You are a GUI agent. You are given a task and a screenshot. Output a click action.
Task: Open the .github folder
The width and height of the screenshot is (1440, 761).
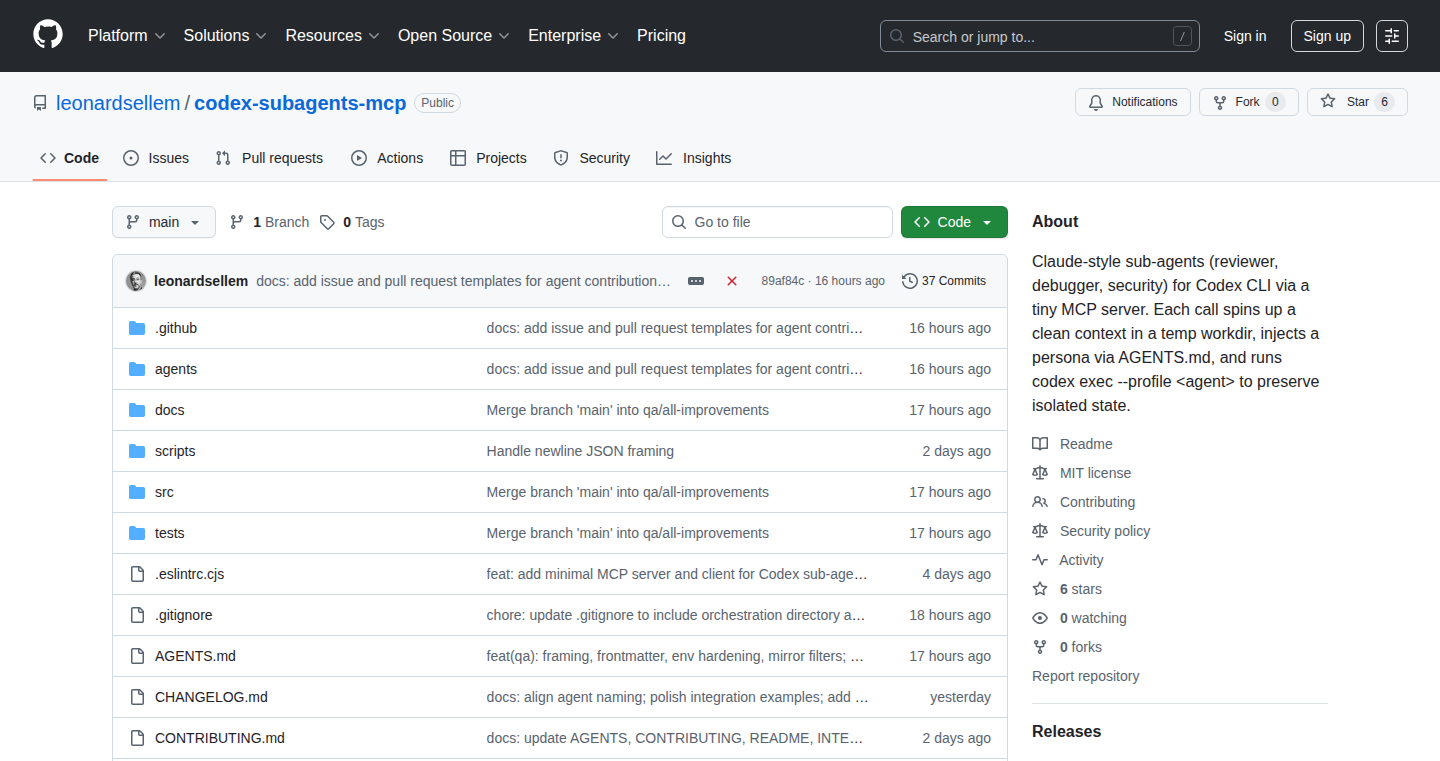coord(176,328)
